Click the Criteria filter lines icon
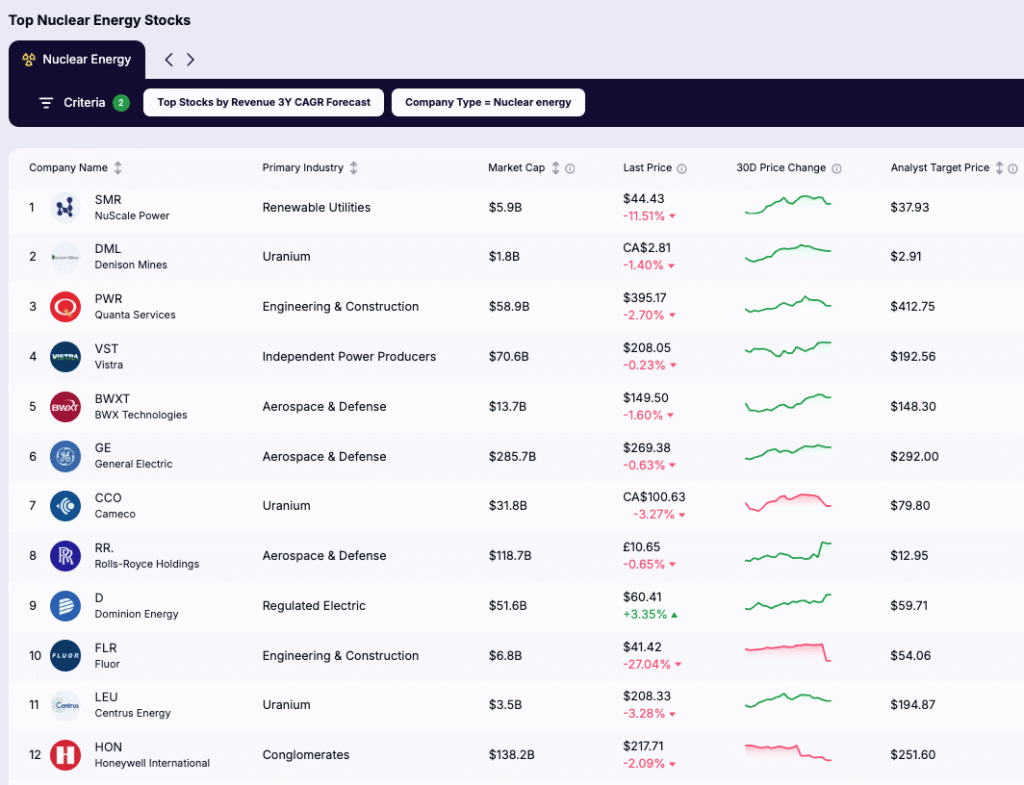 click(x=46, y=103)
